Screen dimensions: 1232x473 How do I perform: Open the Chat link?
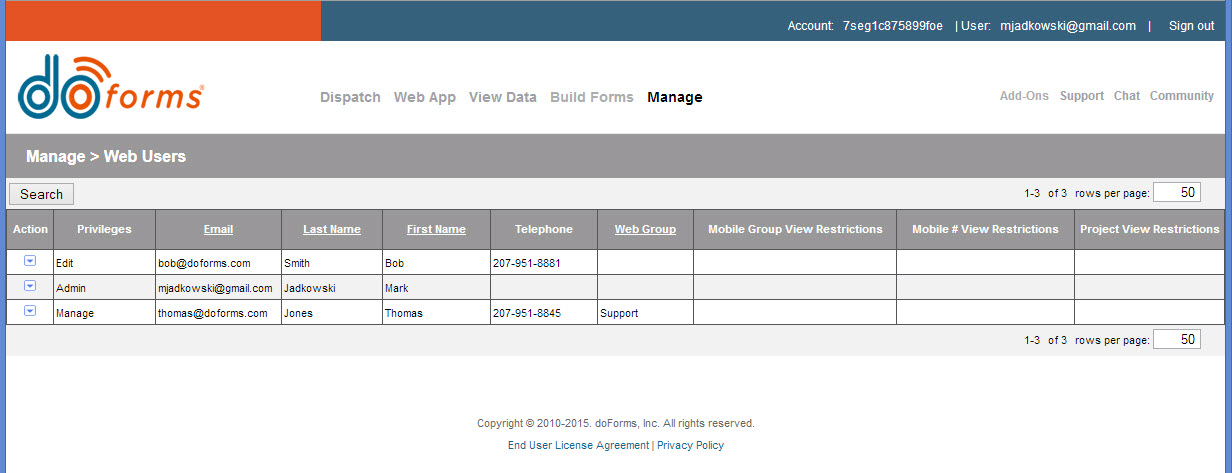(x=1127, y=96)
